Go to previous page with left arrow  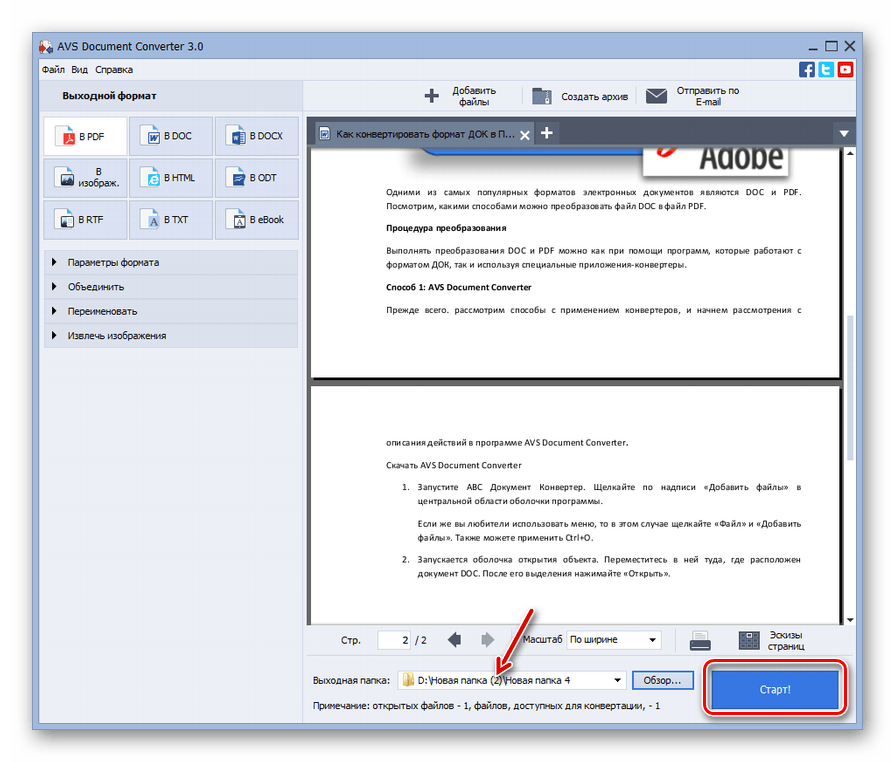(x=454, y=640)
